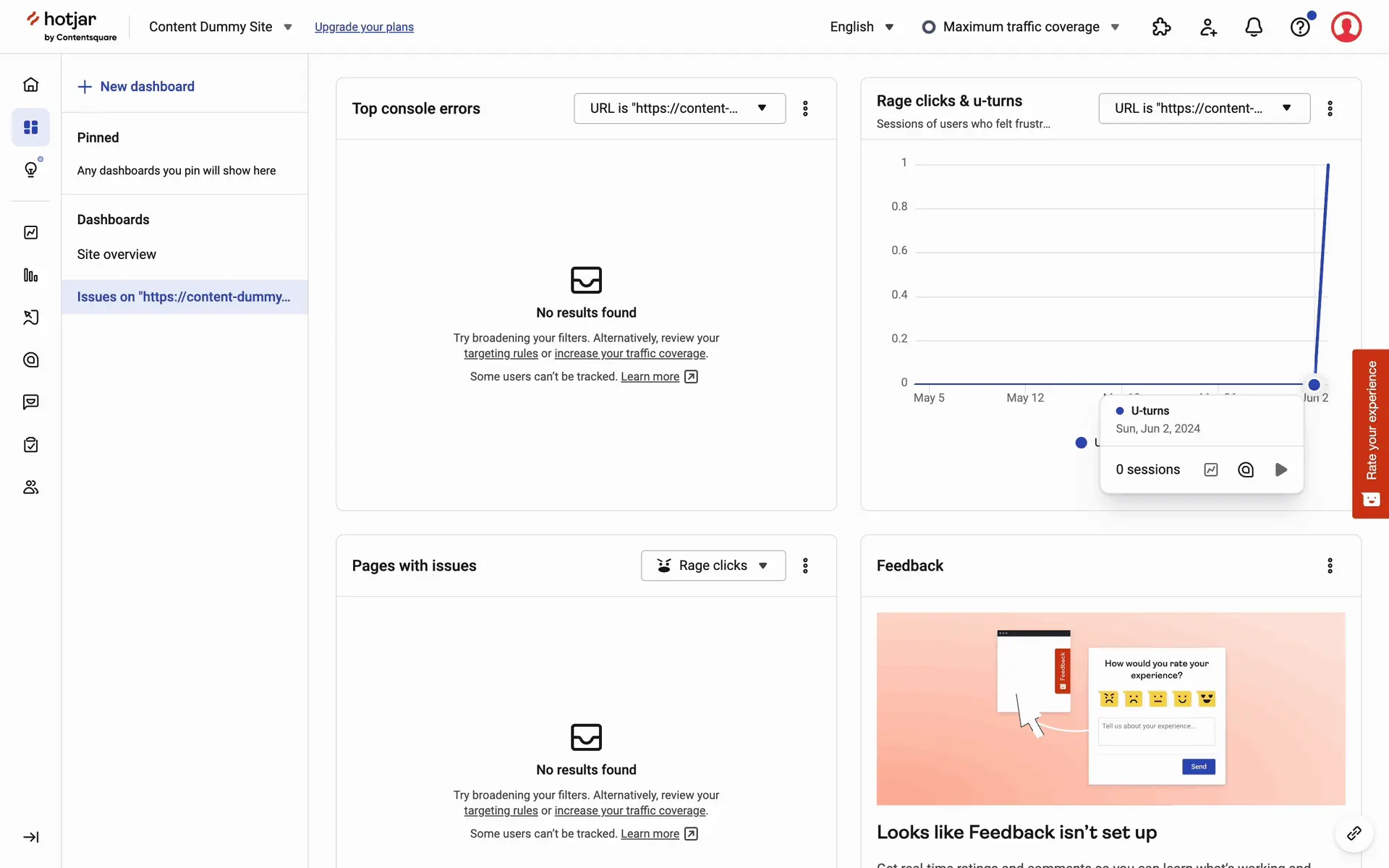Open the Surveys clipboard icon
The width and height of the screenshot is (1389, 868).
[30, 444]
